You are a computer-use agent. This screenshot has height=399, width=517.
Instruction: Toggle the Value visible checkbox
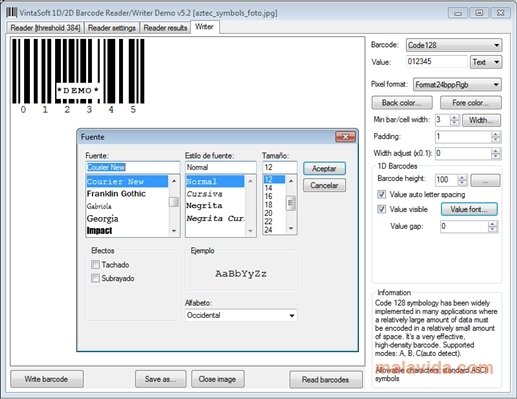click(381, 209)
